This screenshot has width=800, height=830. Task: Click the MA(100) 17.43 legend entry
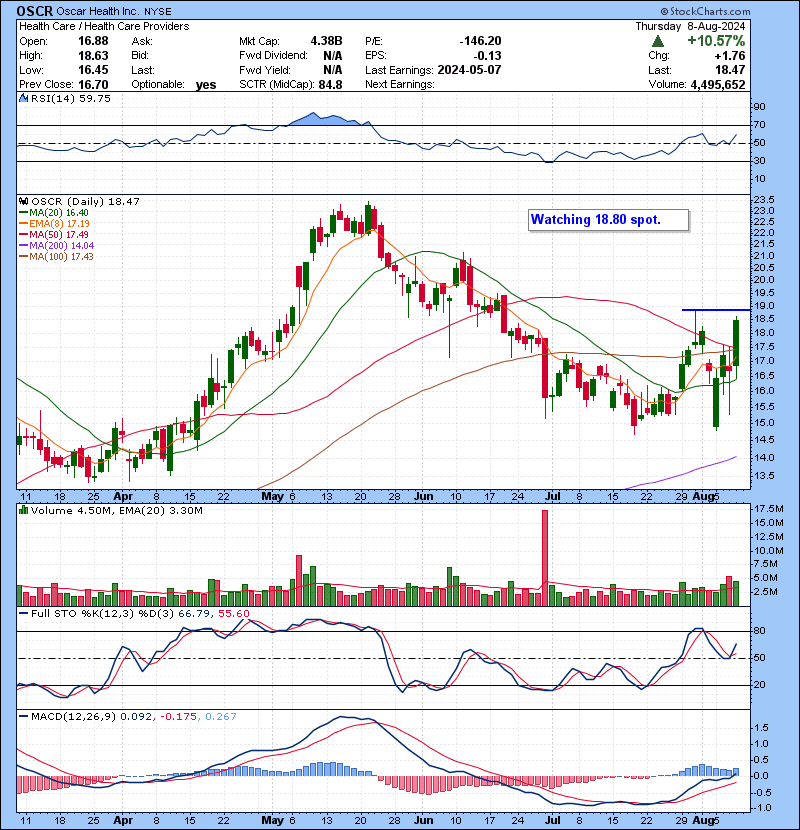[x=57, y=256]
